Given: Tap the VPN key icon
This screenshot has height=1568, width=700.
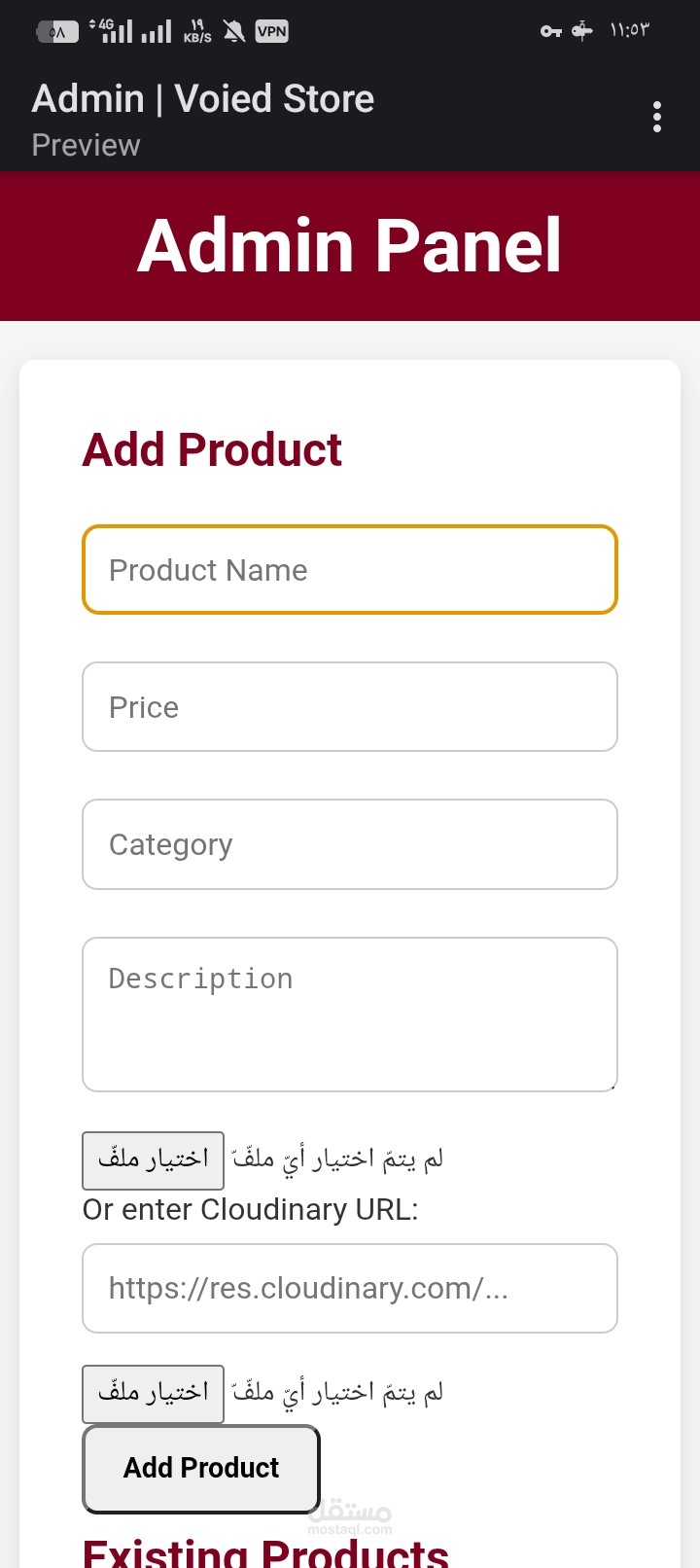Looking at the screenshot, I should 551,31.
